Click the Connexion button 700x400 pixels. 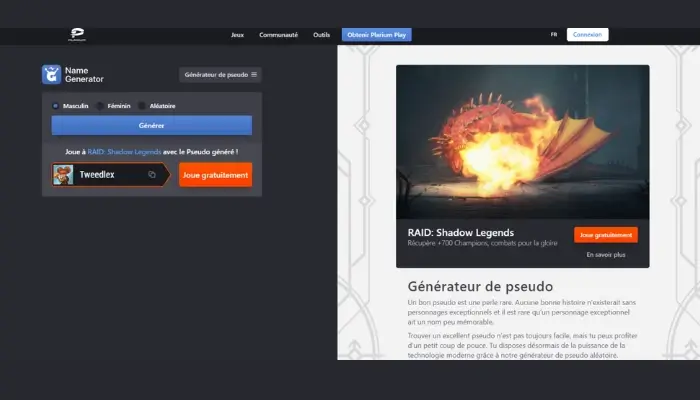tap(587, 34)
